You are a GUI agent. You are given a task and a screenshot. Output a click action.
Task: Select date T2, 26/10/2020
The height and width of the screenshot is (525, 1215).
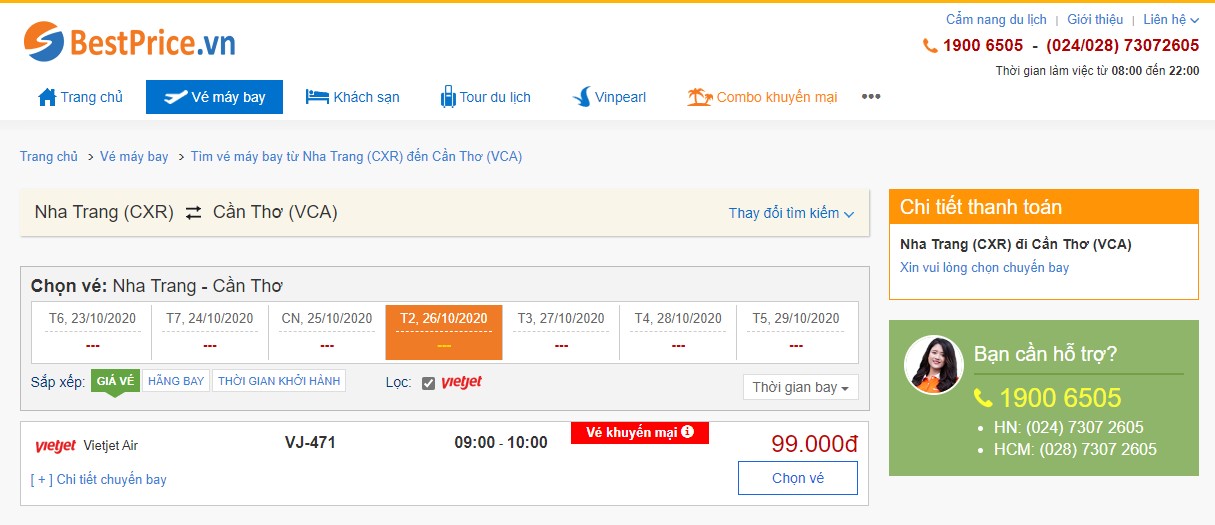click(x=444, y=332)
